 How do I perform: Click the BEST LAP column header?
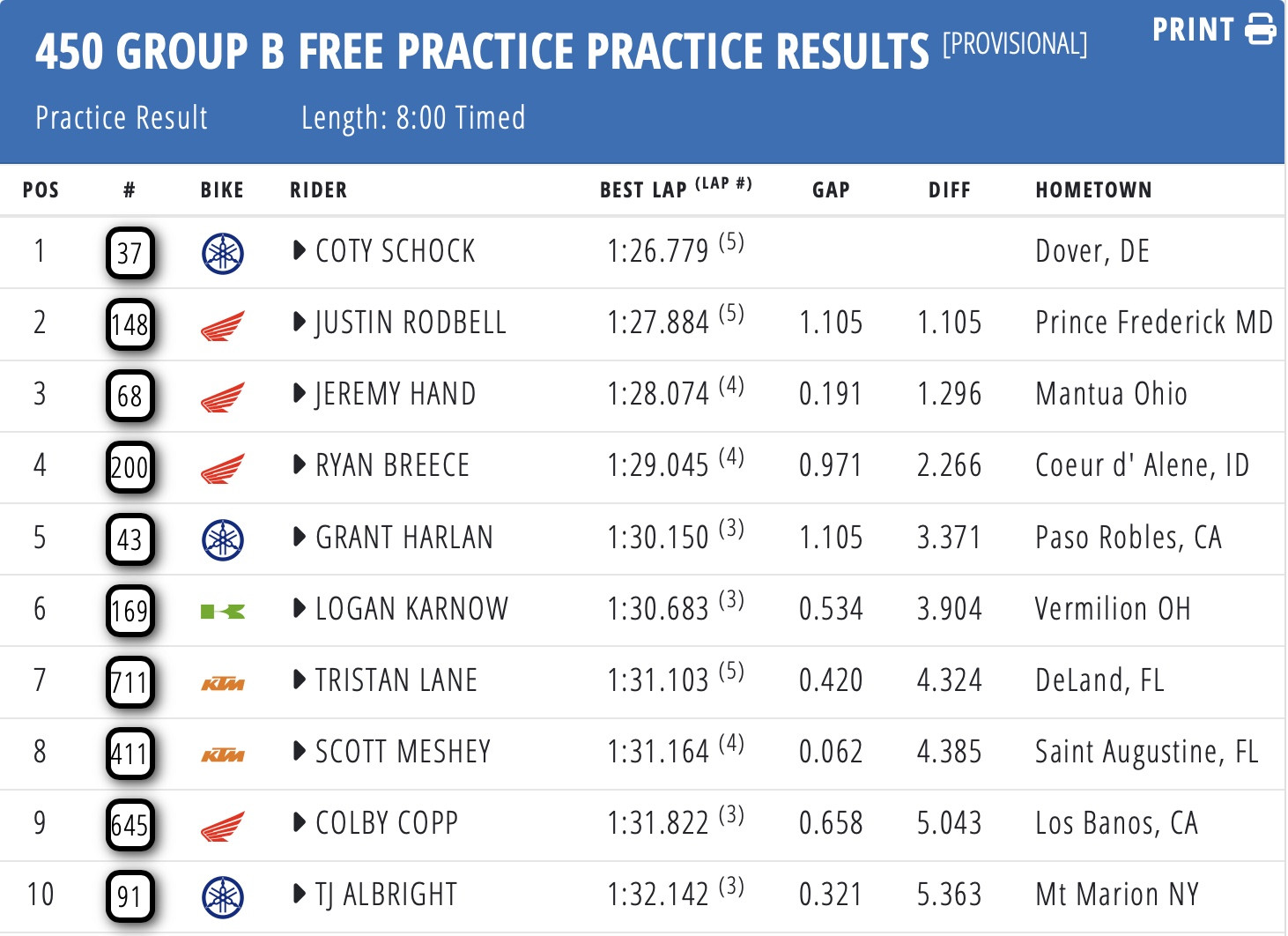click(x=643, y=189)
